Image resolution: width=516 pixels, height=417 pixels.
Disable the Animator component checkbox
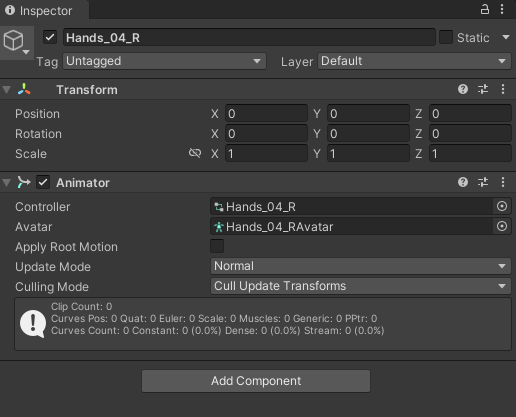click(43, 182)
